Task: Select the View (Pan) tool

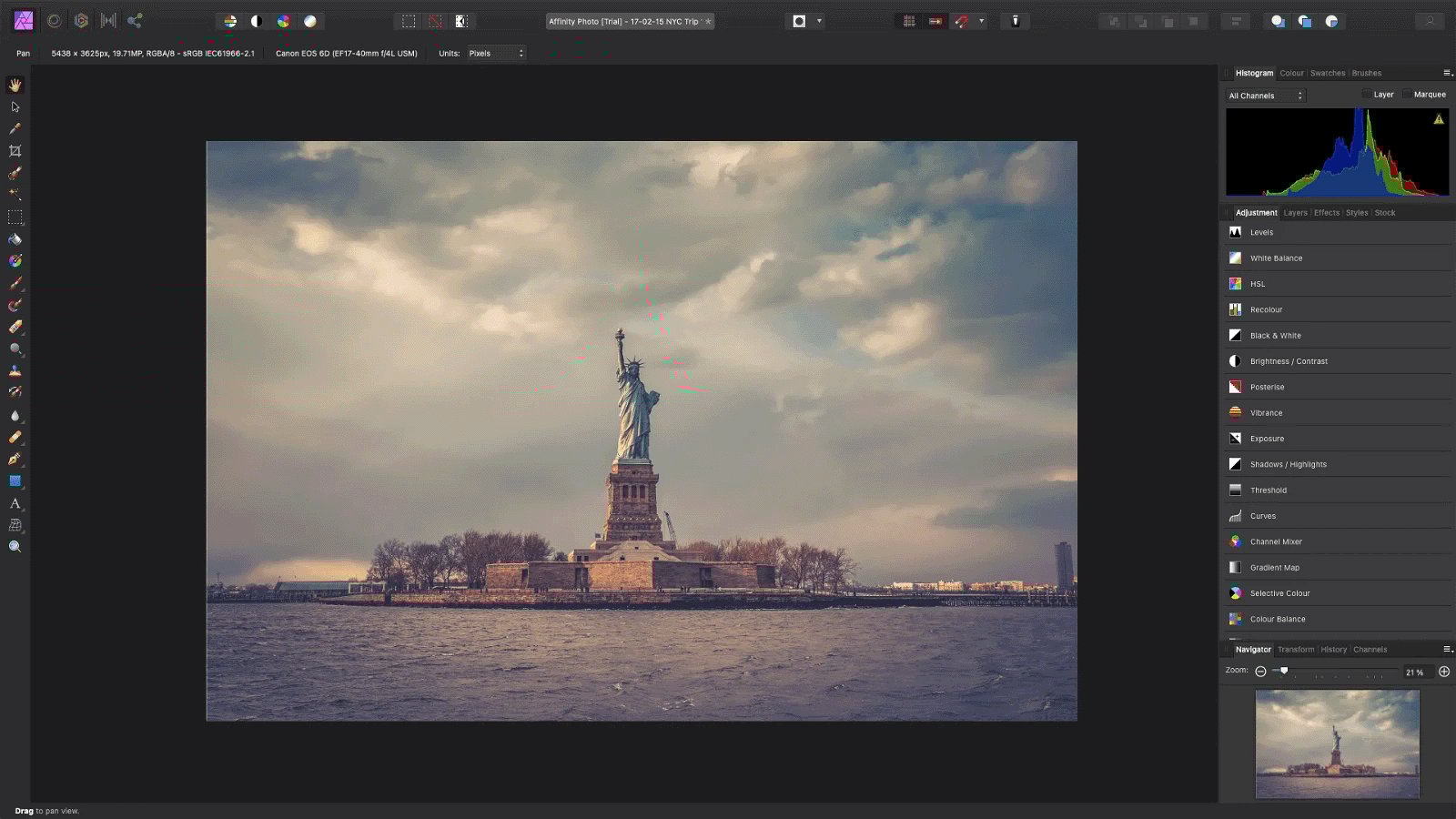Action: (15, 85)
